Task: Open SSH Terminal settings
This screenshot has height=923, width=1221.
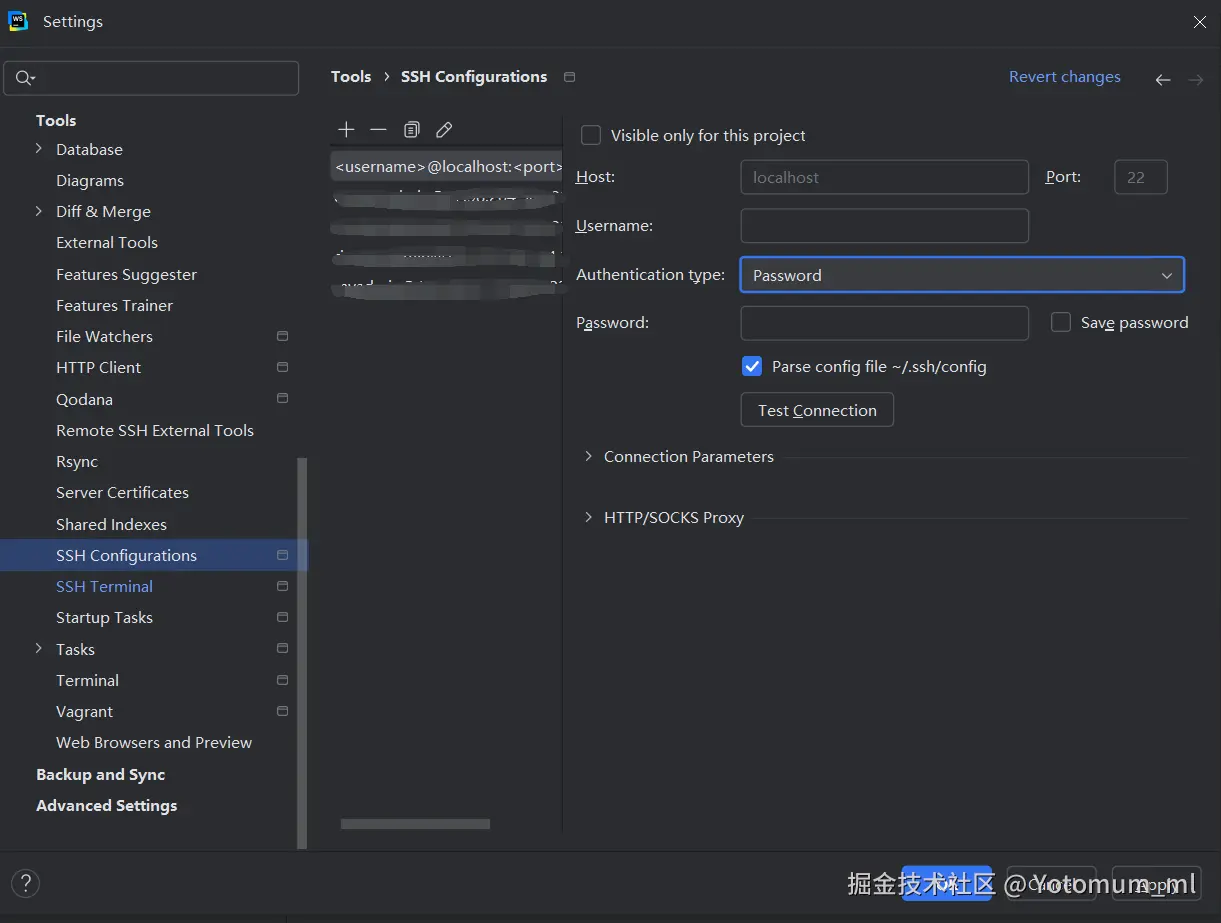Action: tap(104, 587)
